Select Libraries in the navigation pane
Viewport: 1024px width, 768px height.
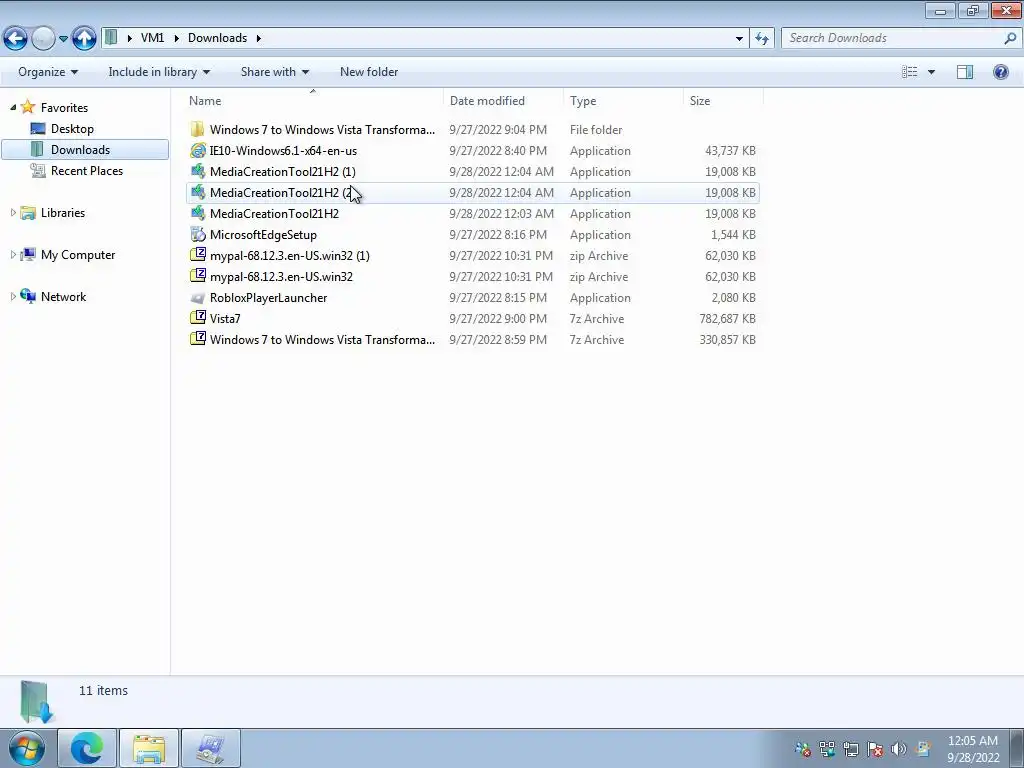(63, 212)
